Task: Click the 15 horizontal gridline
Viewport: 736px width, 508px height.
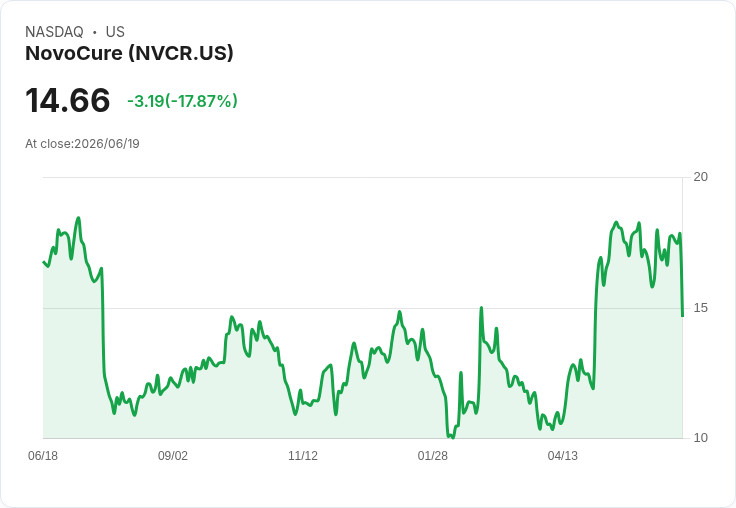Action: (x=362, y=308)
